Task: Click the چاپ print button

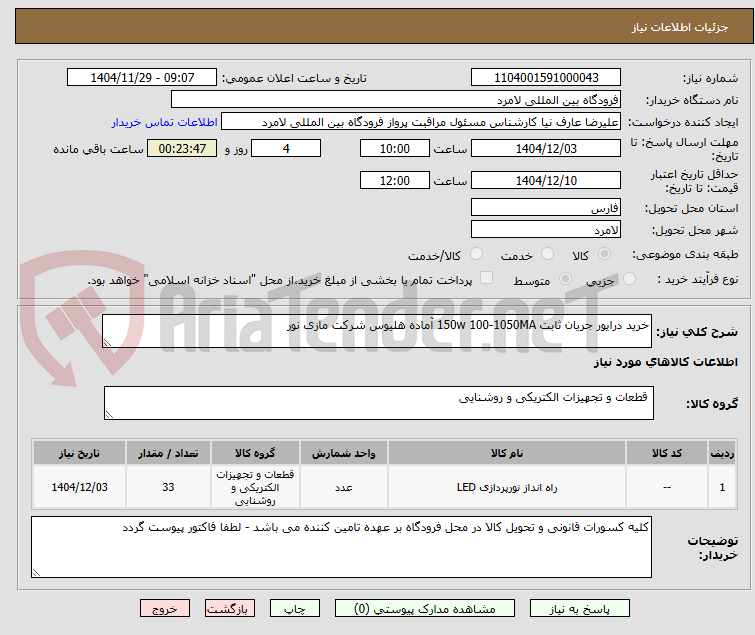Action: pyautogui.click(x=295, y=609)
